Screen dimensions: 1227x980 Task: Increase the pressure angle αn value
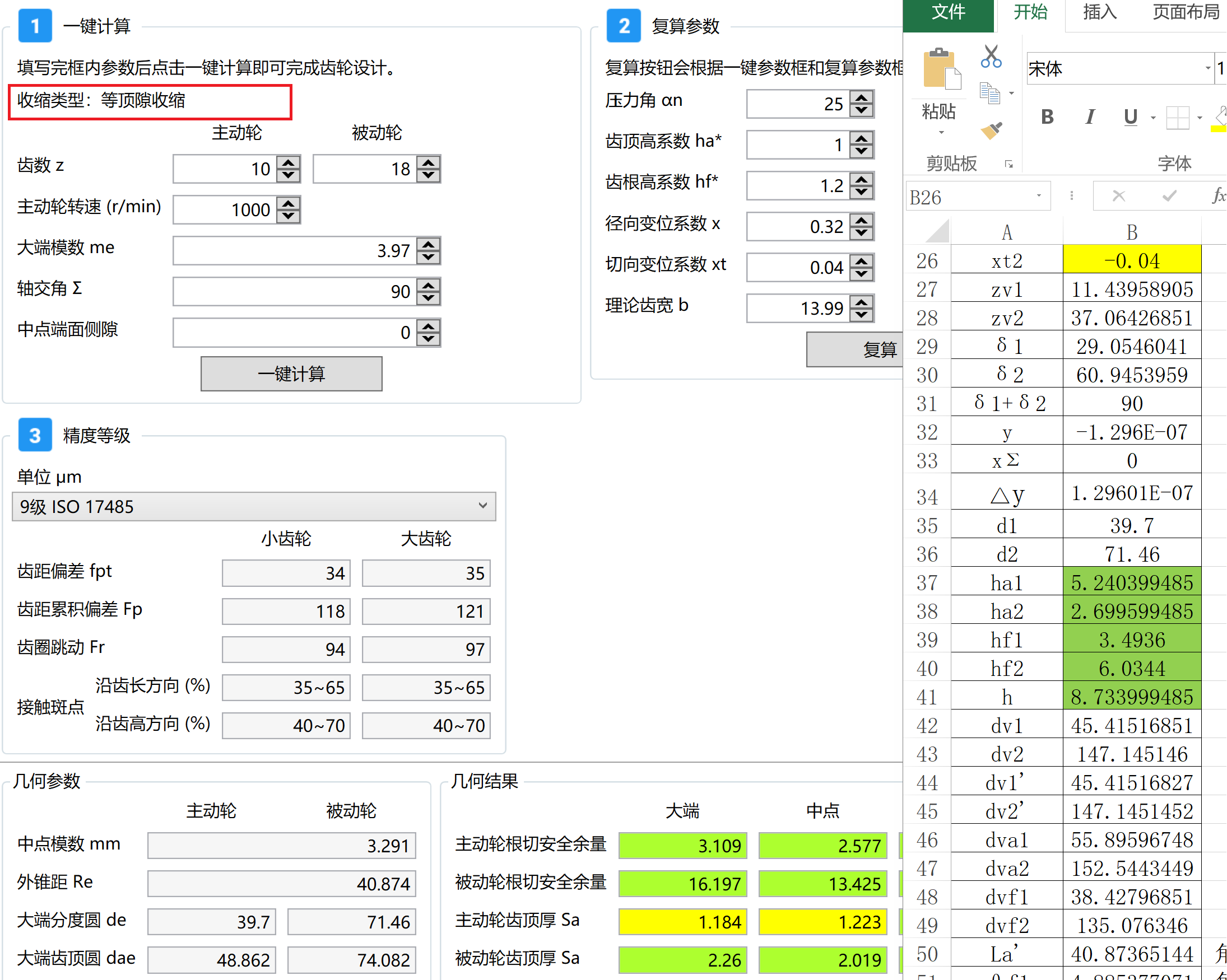point(862,99)
